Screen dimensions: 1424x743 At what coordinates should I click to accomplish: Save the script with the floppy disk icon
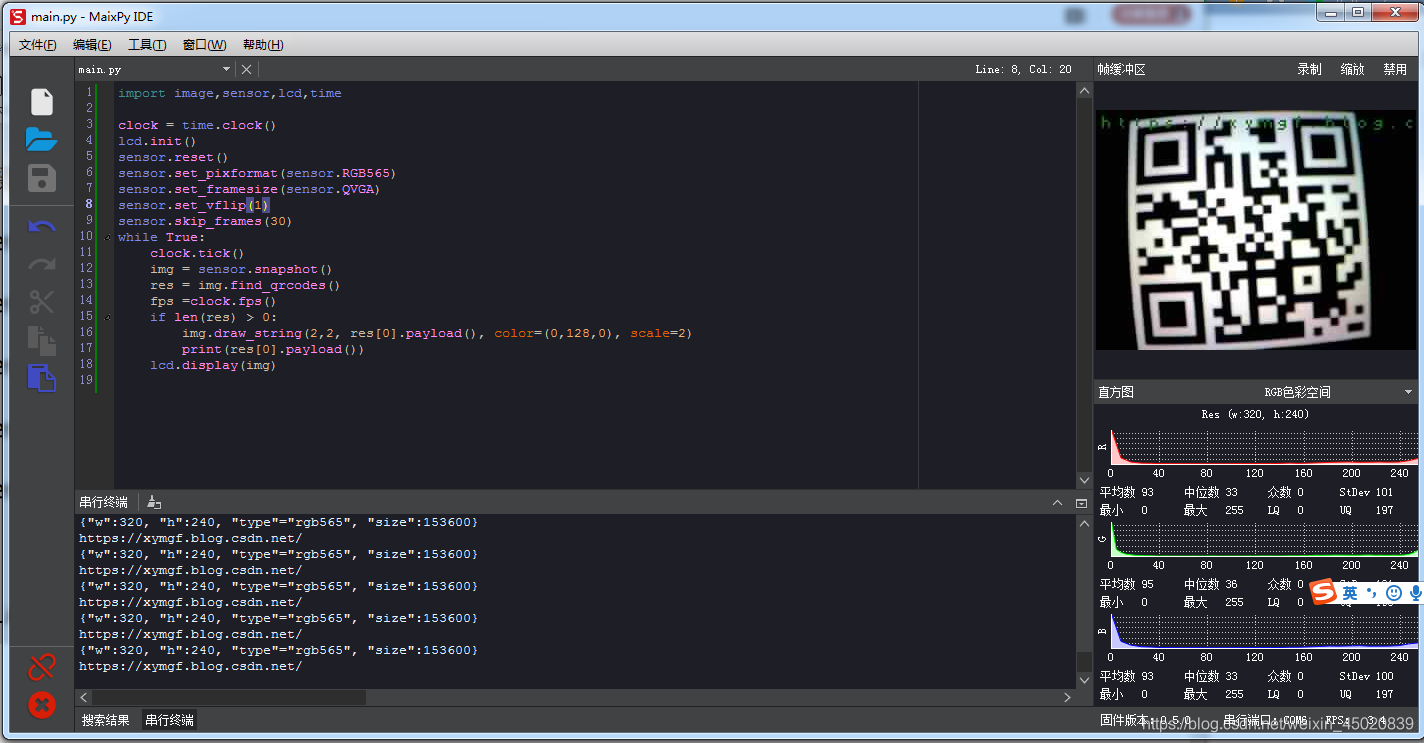42,178
